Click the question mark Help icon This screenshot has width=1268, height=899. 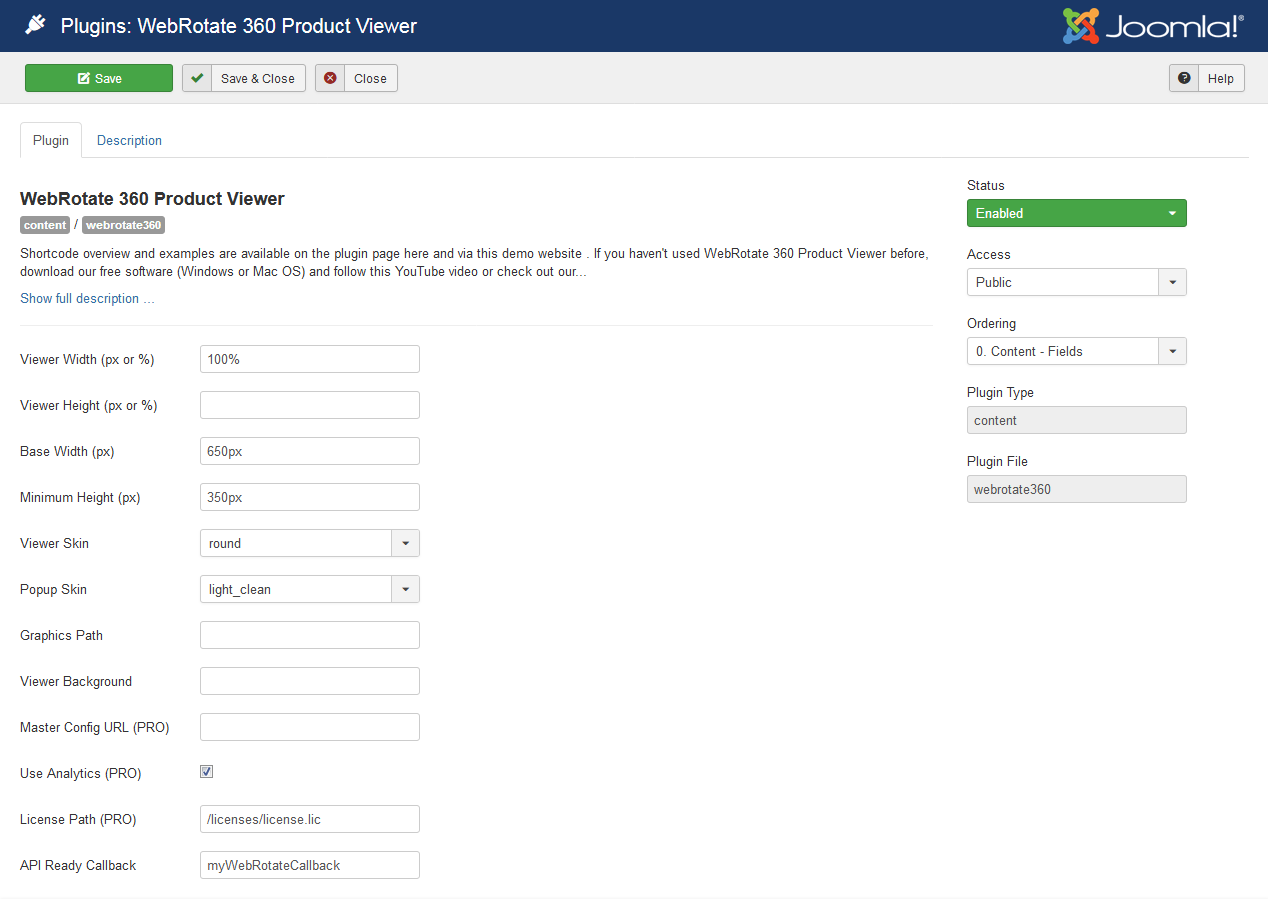tap(1184, 78)
